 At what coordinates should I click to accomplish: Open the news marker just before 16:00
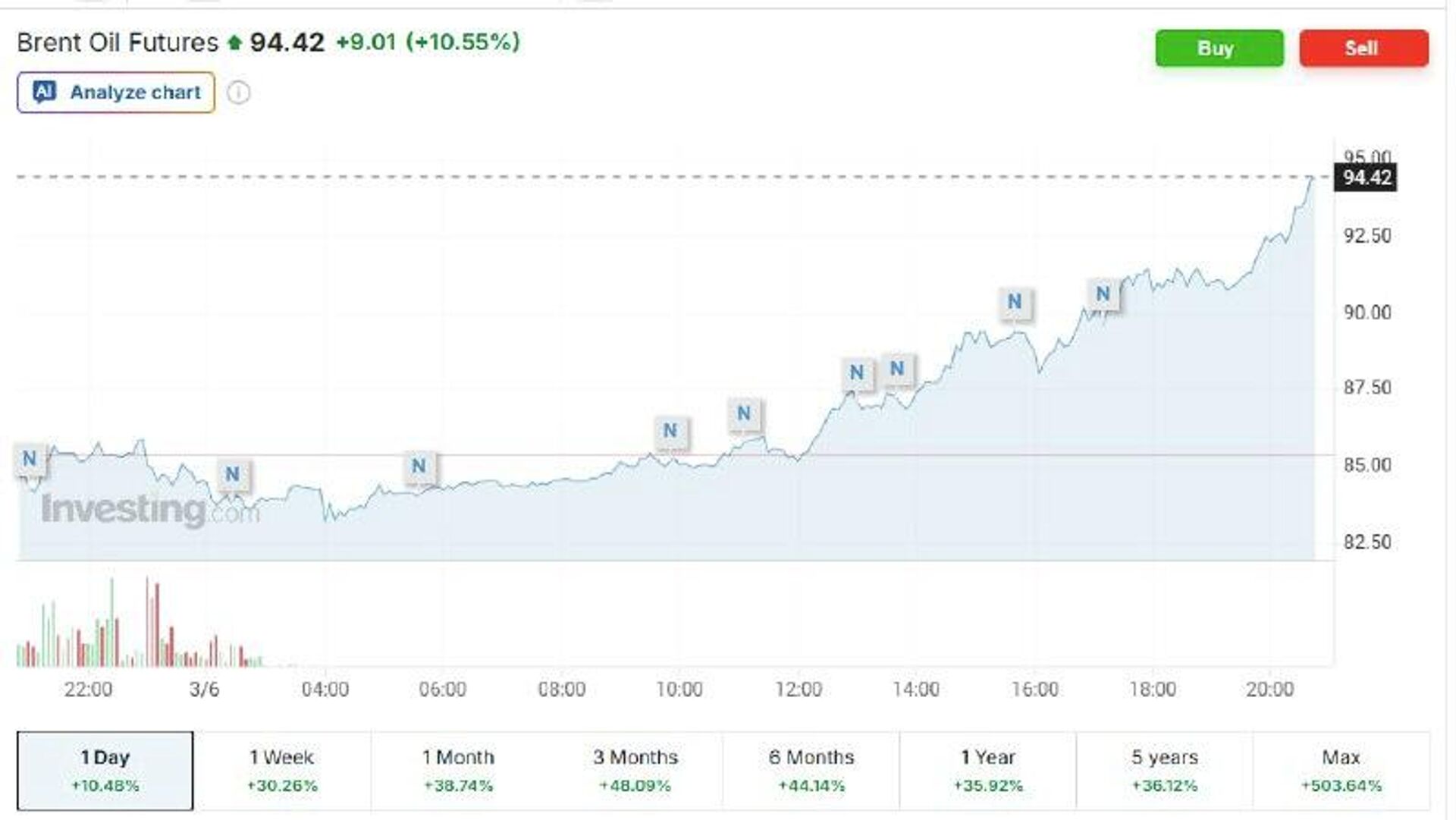(x=1015, y=302)
